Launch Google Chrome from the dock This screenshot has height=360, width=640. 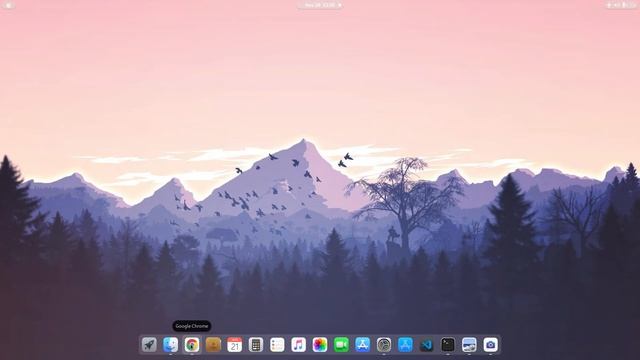[x=192, y=345]
